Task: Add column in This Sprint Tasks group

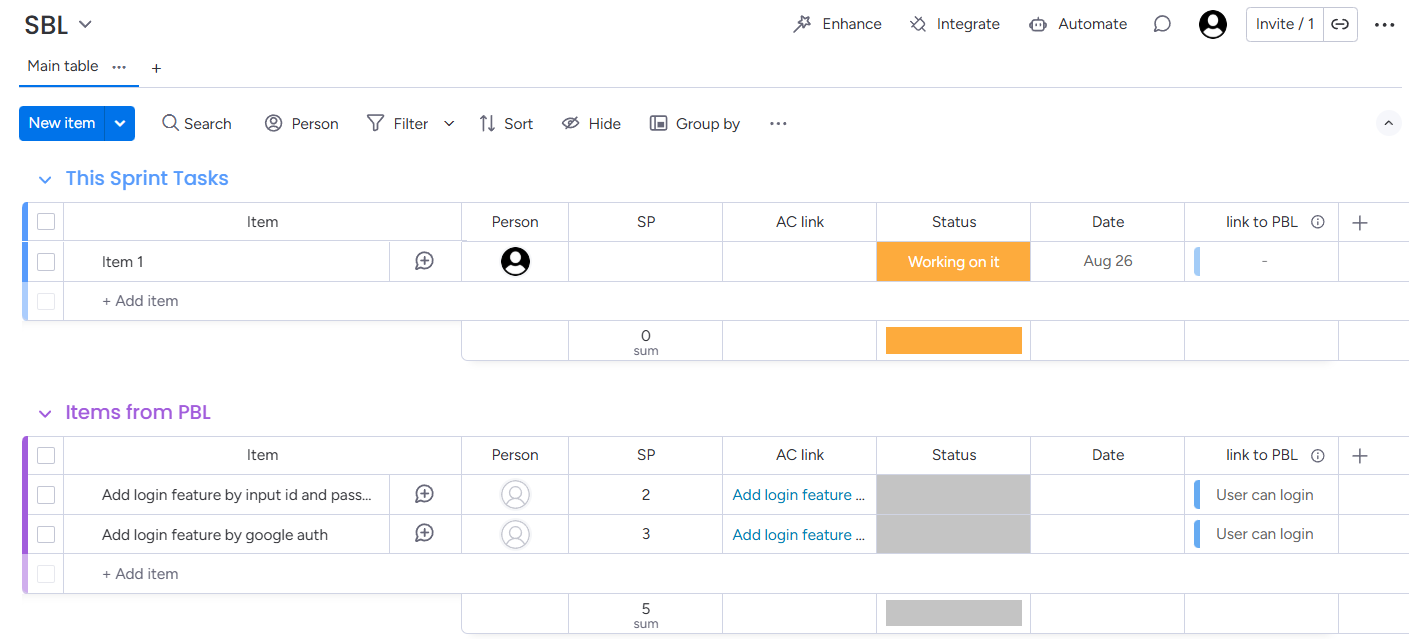Action: click(1359, 222)
